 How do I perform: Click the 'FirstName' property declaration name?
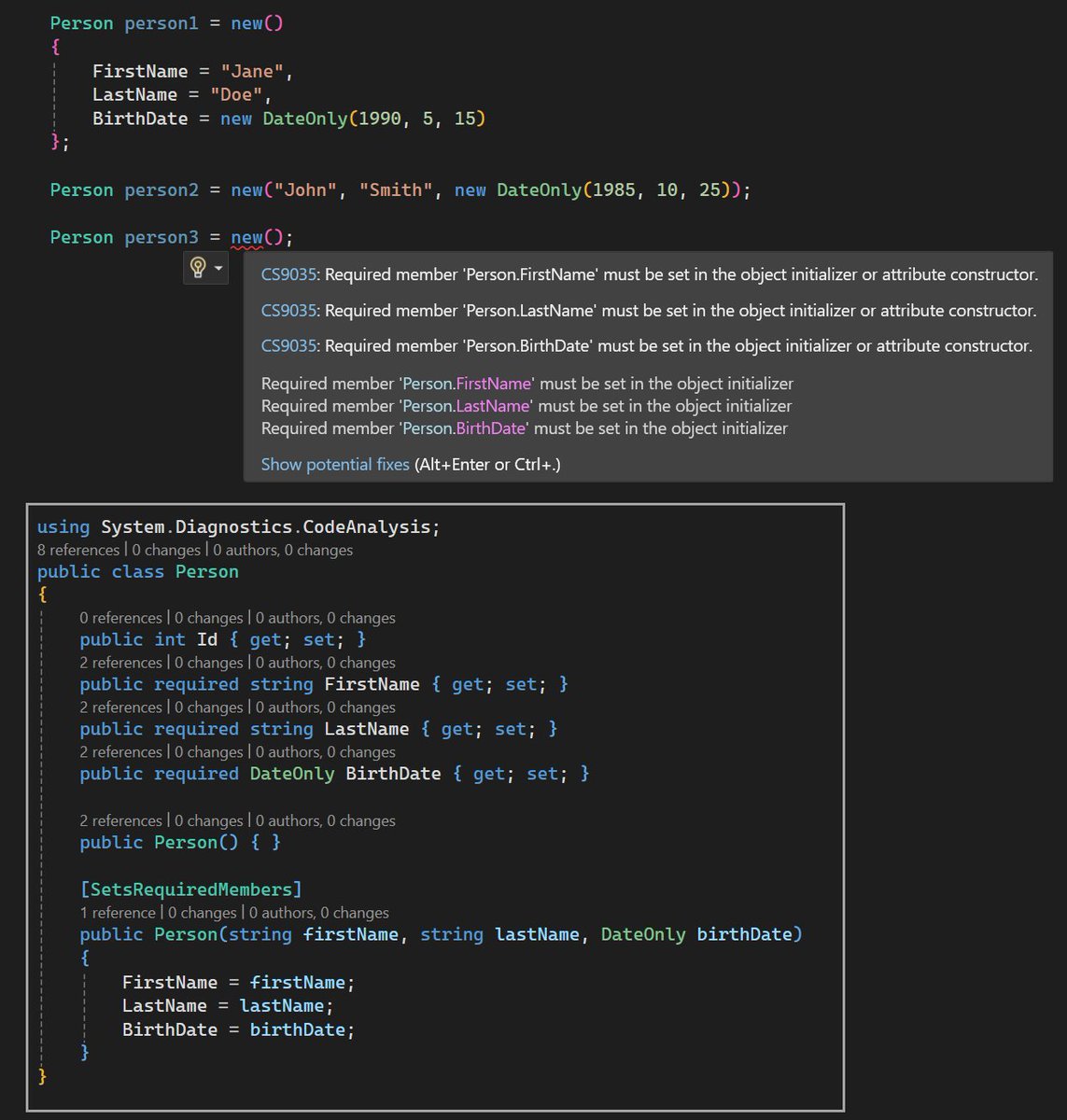372,685
